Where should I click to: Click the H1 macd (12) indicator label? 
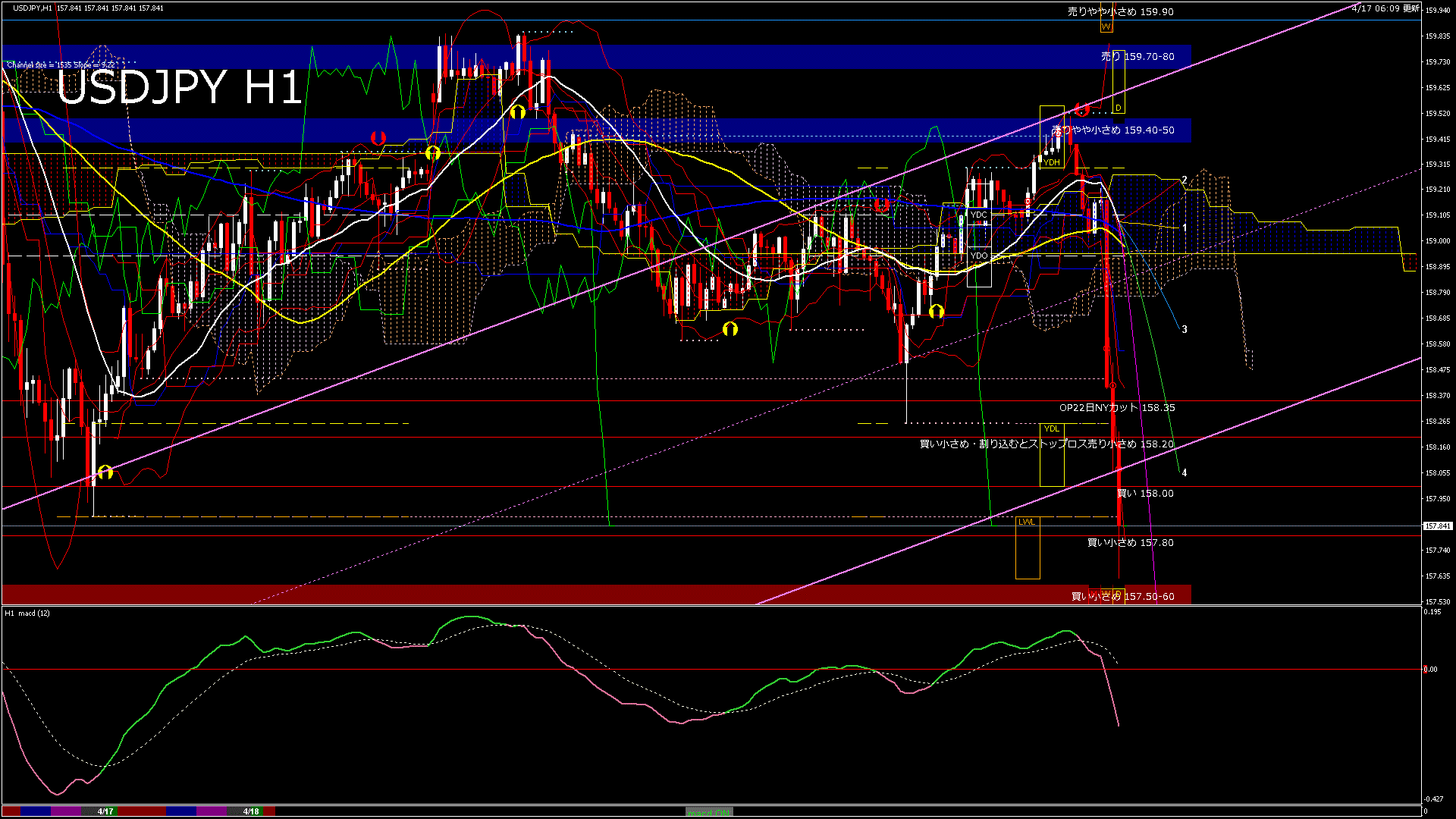click(x=27, y=613)
